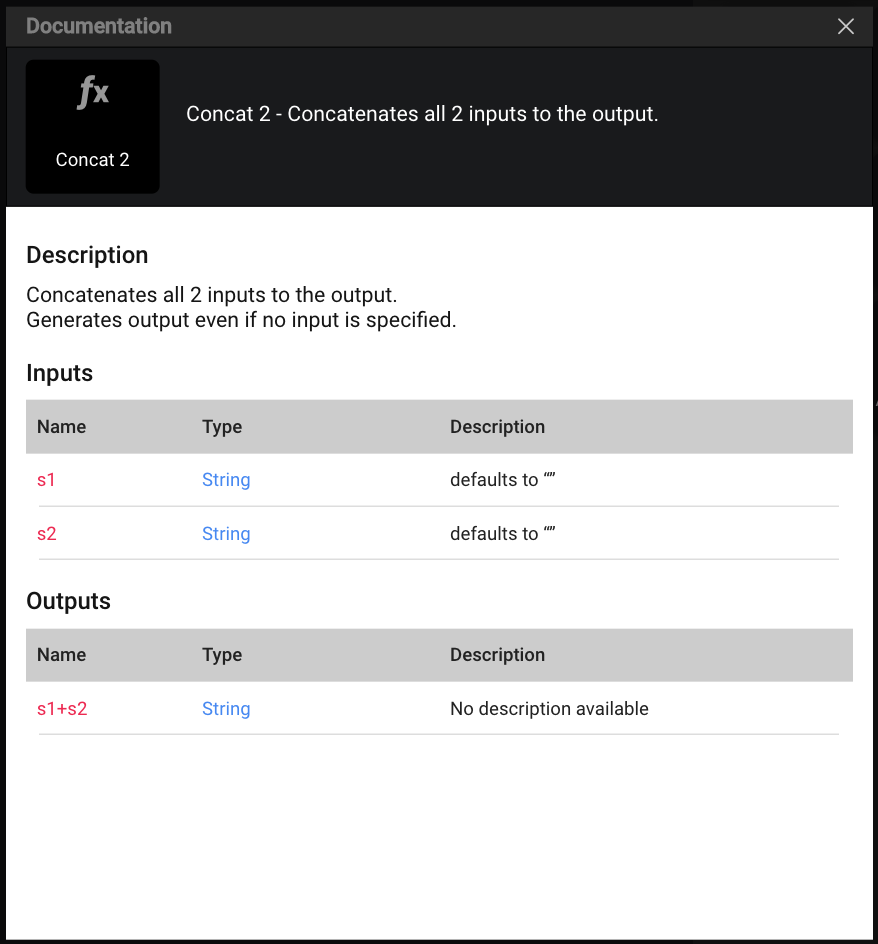
Task: Click Name column header in Inputs table
Action: (62, 427)
